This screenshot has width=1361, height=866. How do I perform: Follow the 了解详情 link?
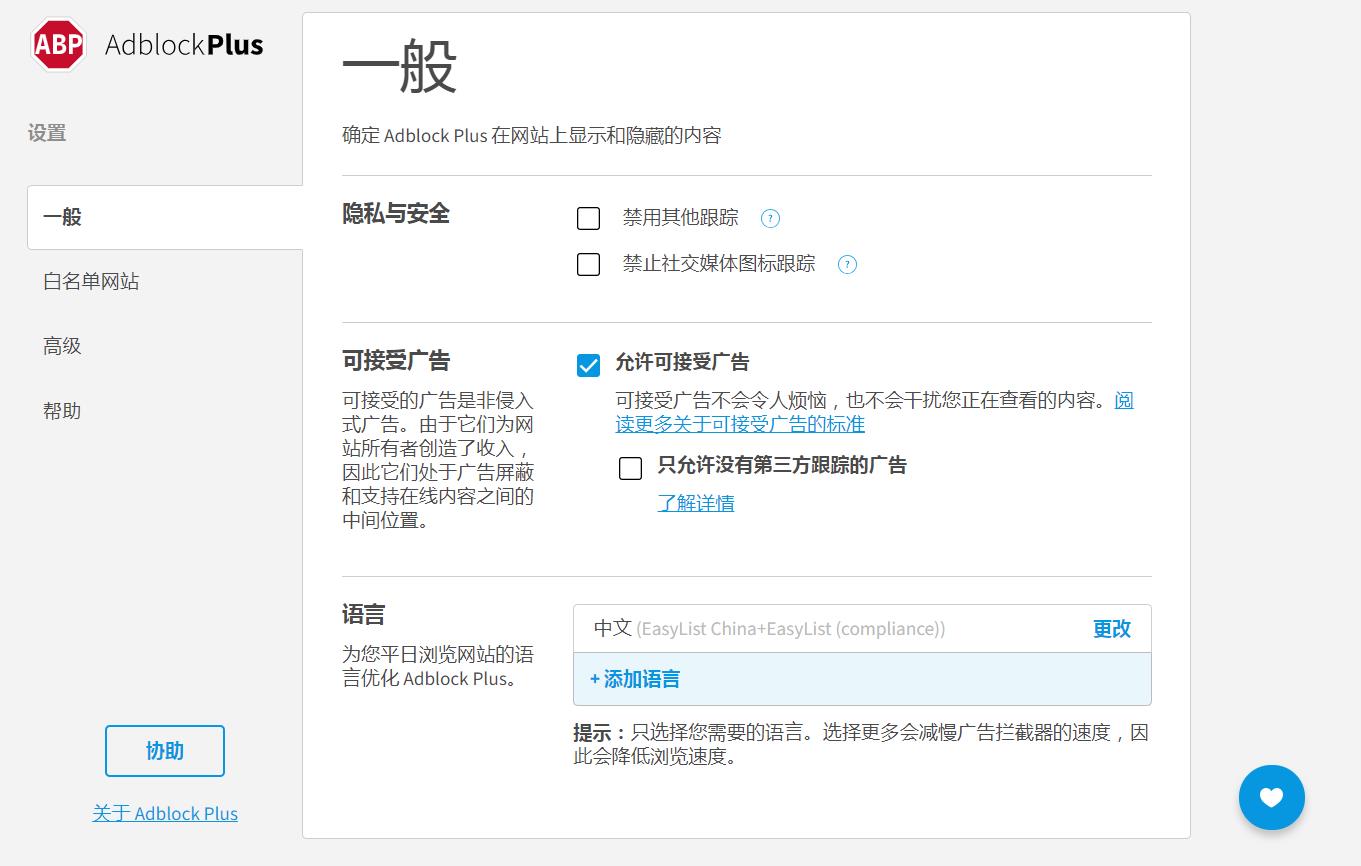[x=696, y=503]
